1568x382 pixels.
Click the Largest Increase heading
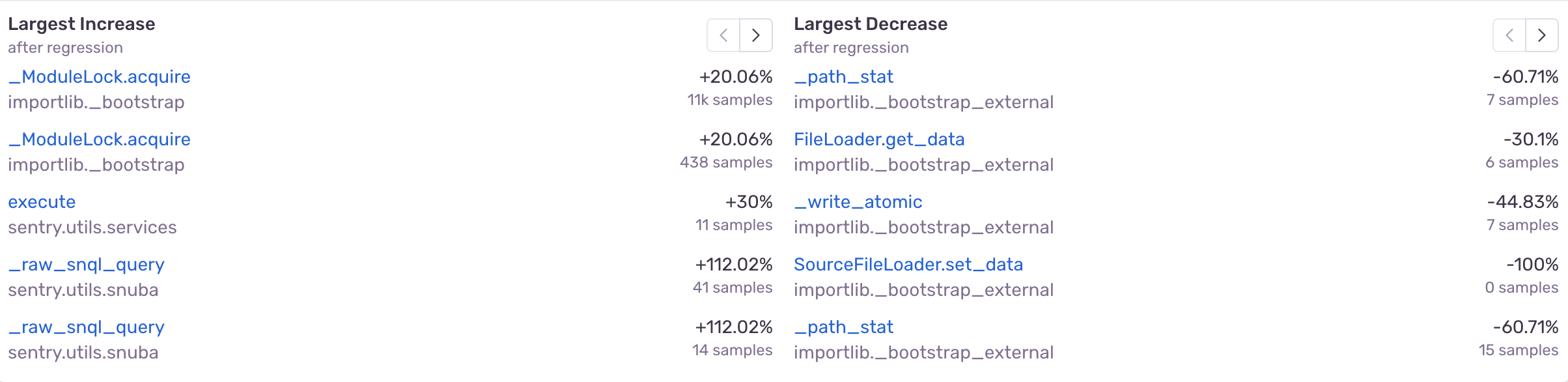(x=81, y=24)
